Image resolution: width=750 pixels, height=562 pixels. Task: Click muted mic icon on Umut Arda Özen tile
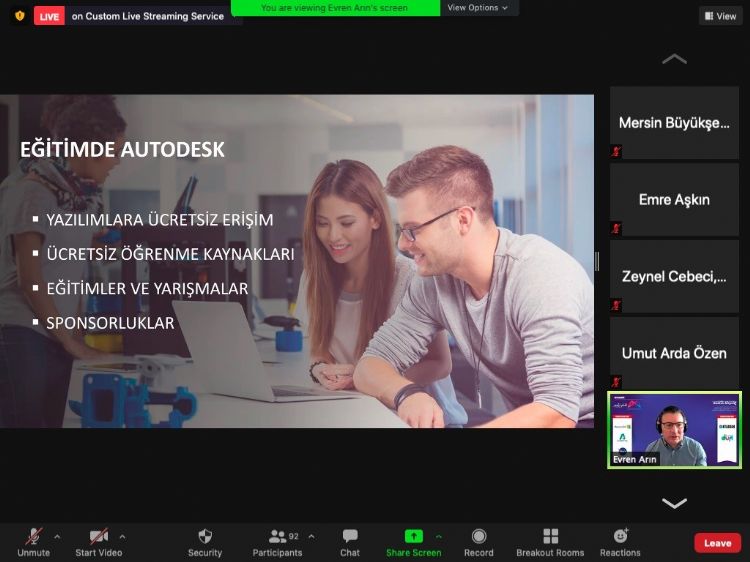(616, 382)
